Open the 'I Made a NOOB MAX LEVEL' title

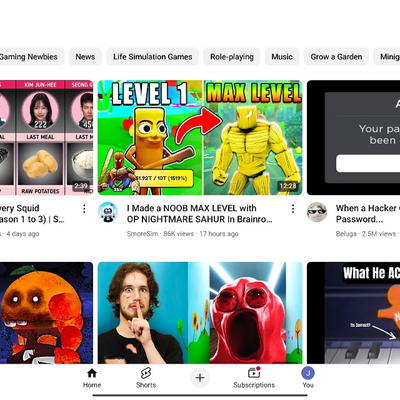[199, 214]
